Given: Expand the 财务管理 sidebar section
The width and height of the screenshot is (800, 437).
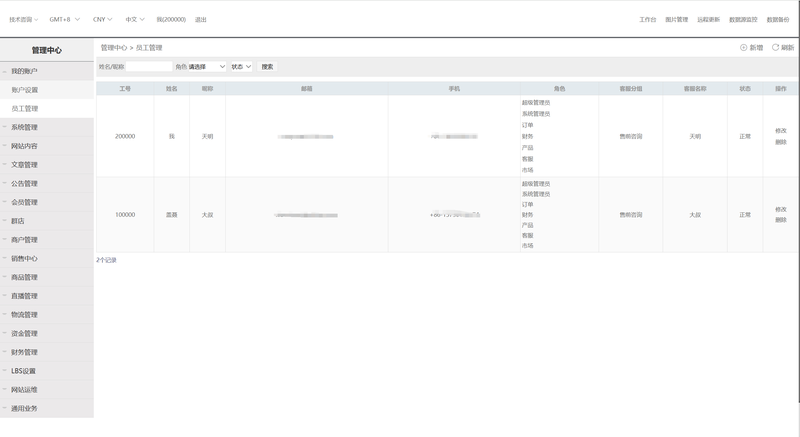Looking at the screenshot, I should point(47,352).
